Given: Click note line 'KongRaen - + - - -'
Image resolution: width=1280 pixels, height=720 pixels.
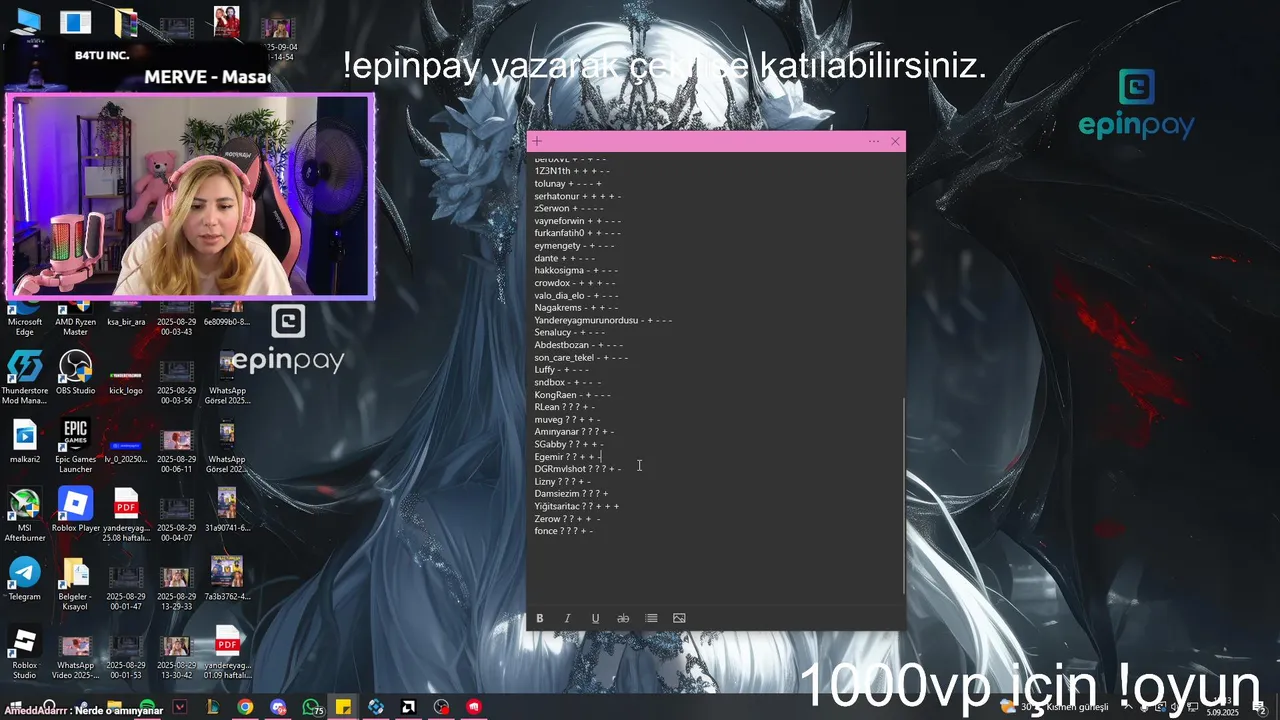Looking at the screenshot, I should (x=572, y=395).
